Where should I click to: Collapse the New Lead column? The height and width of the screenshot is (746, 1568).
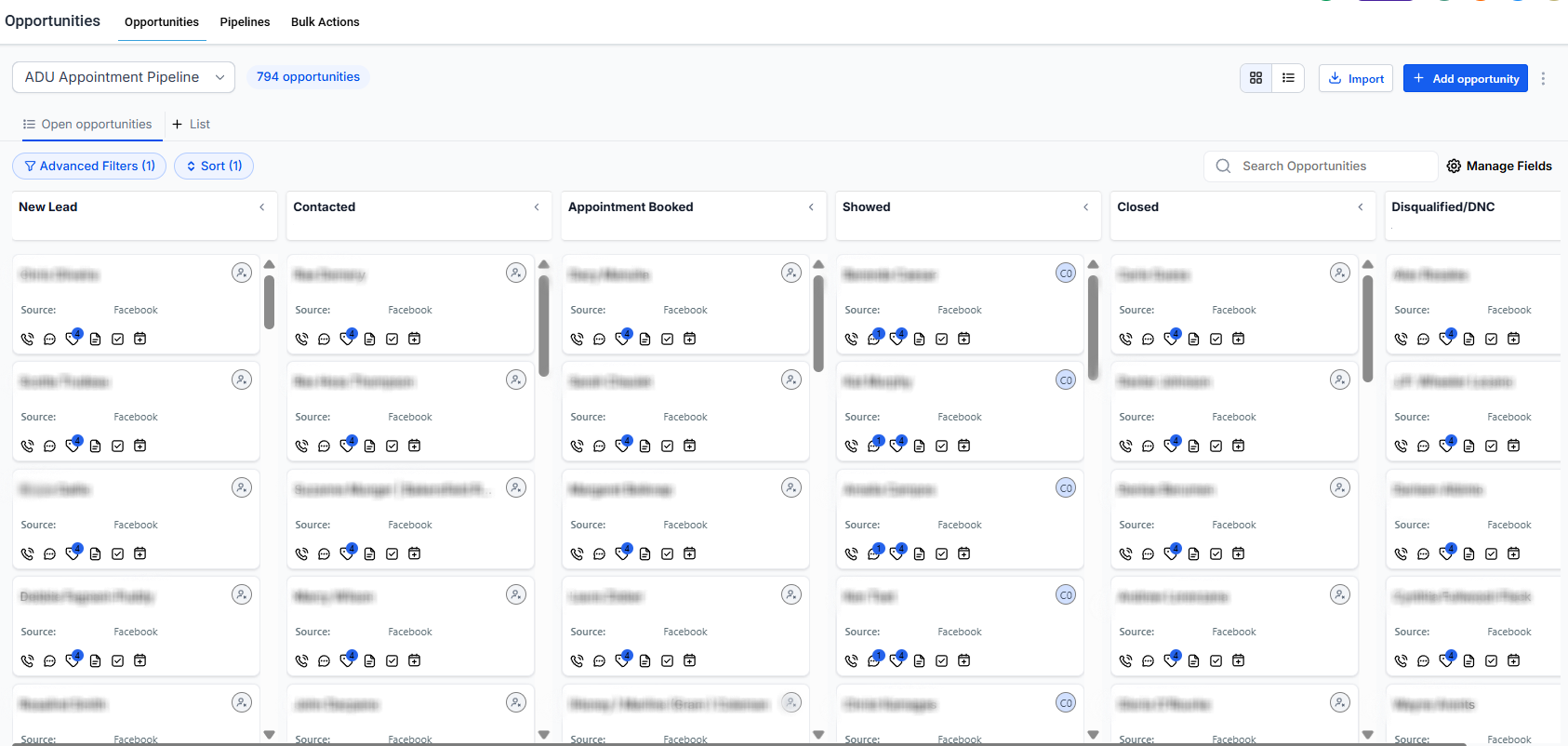(262, 207)
